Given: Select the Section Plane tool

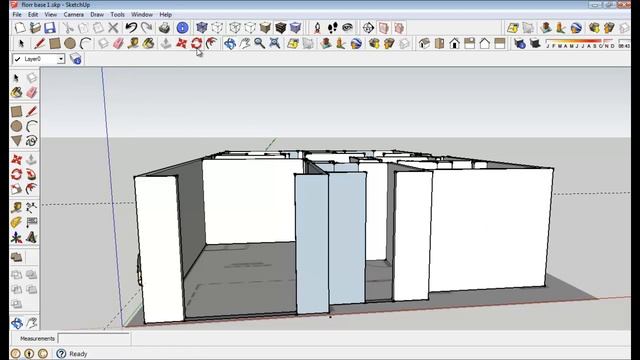Looking at the screenshot, I should coord(368,28).
